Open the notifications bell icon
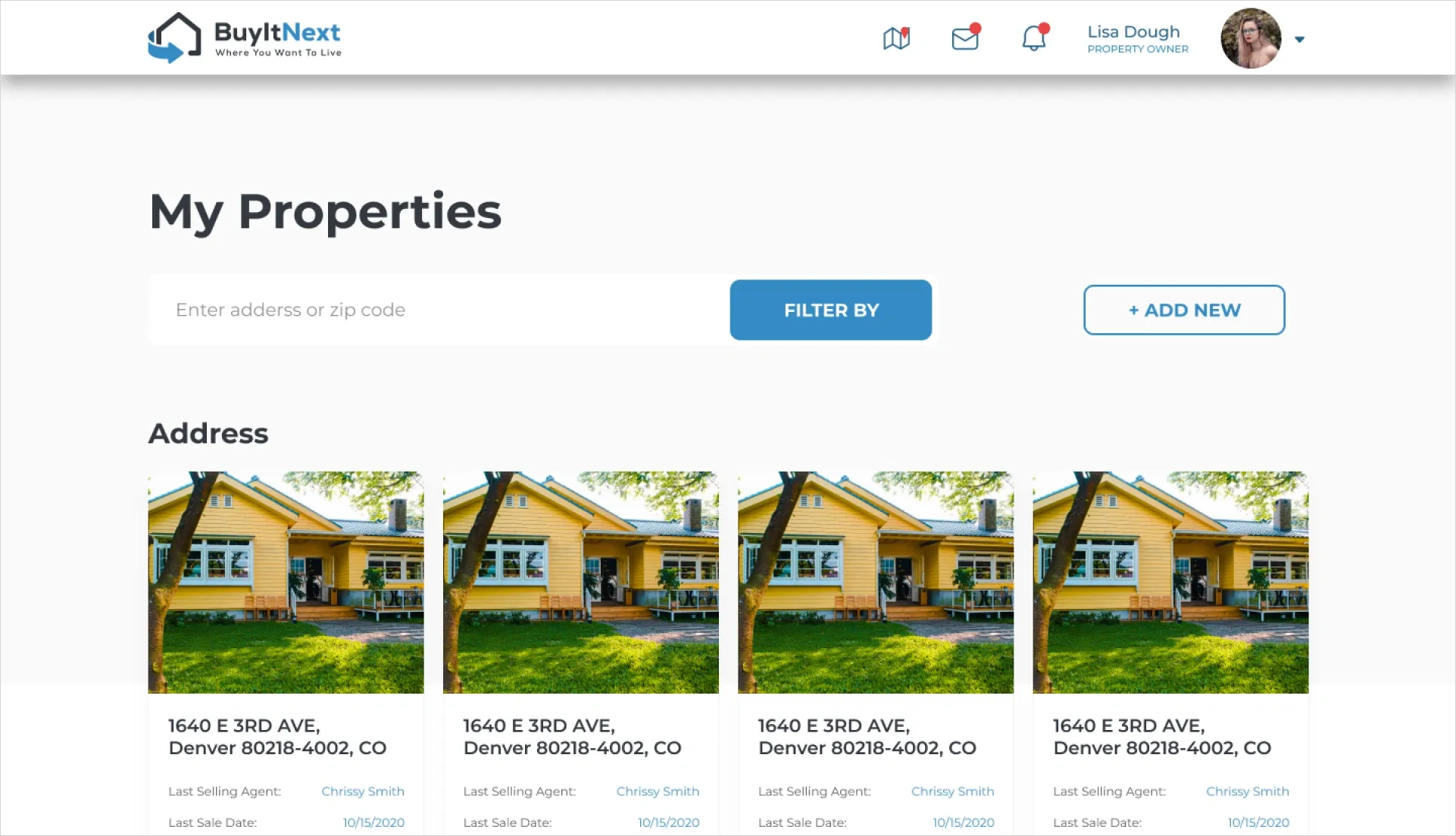 pyautogui.click(x=1035, y=37)
